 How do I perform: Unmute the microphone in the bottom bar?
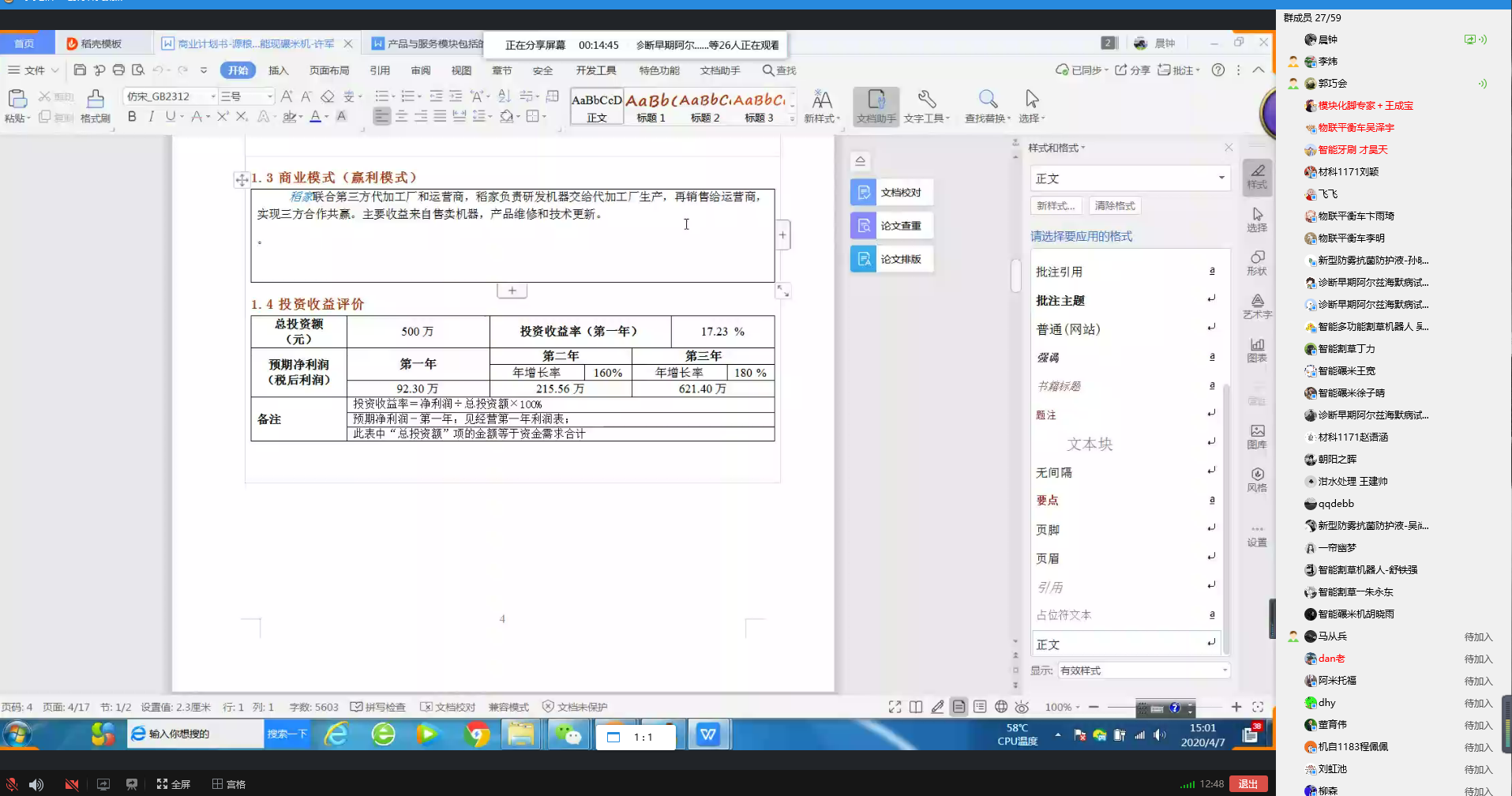click(x=12, y=784)
